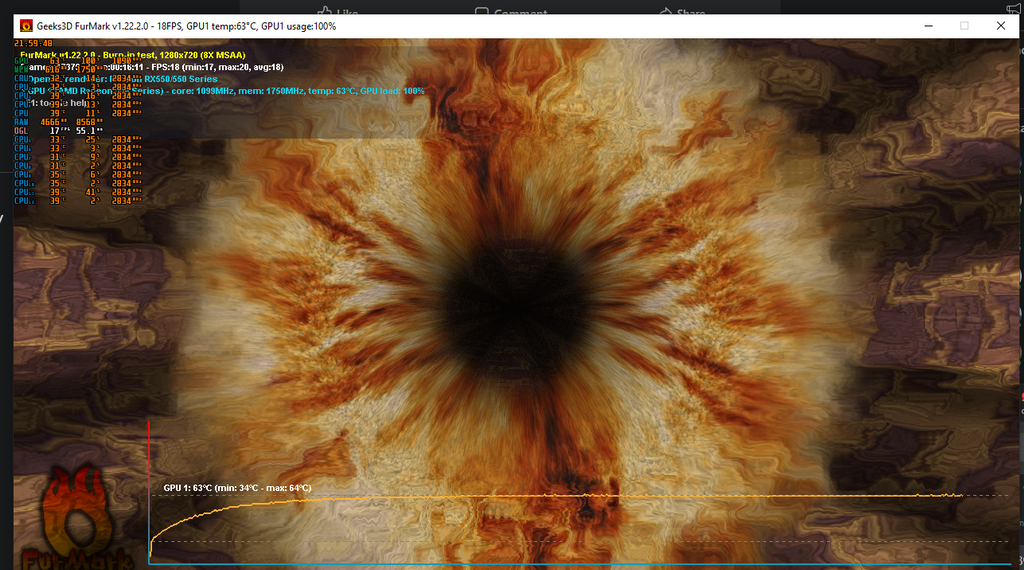Click the 'FPS:18 (min:17, max:20, avg:18)' text
Image resolution: width=1024 pixels, height=570 pixels.
pyautogui.click(x=217, y=67)
